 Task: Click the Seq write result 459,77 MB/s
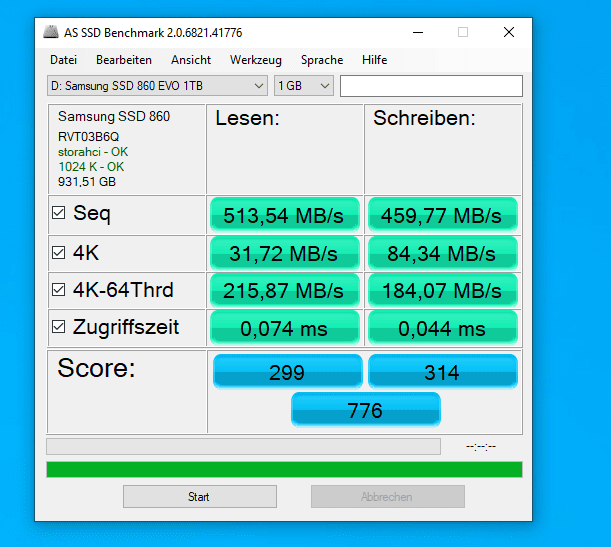[x=443, y=215]
